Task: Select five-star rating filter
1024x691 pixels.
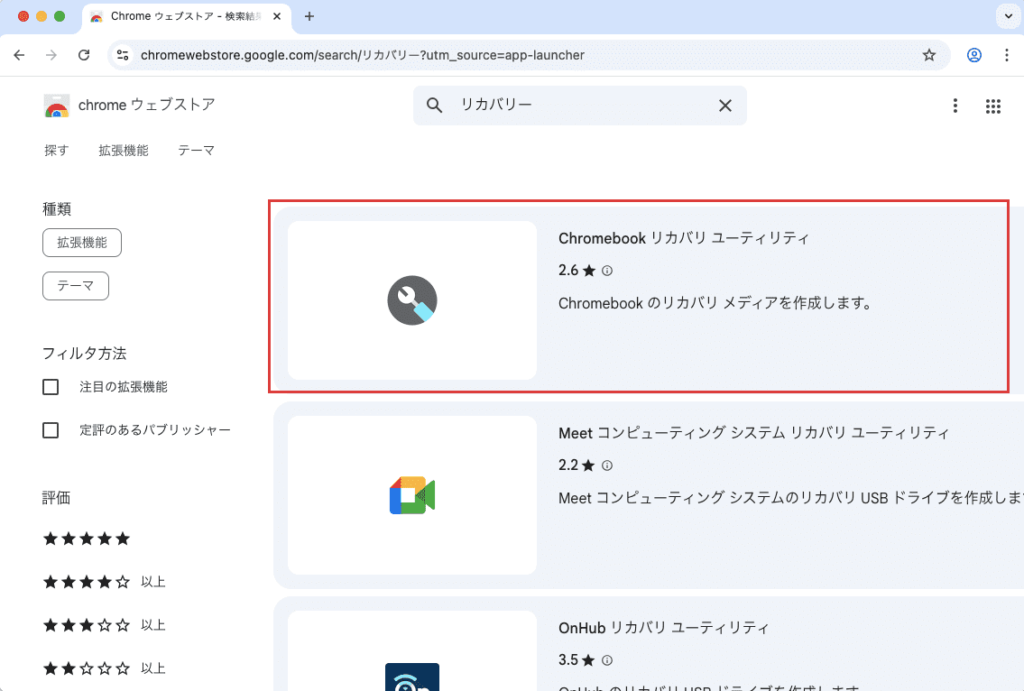Action: 86,539
